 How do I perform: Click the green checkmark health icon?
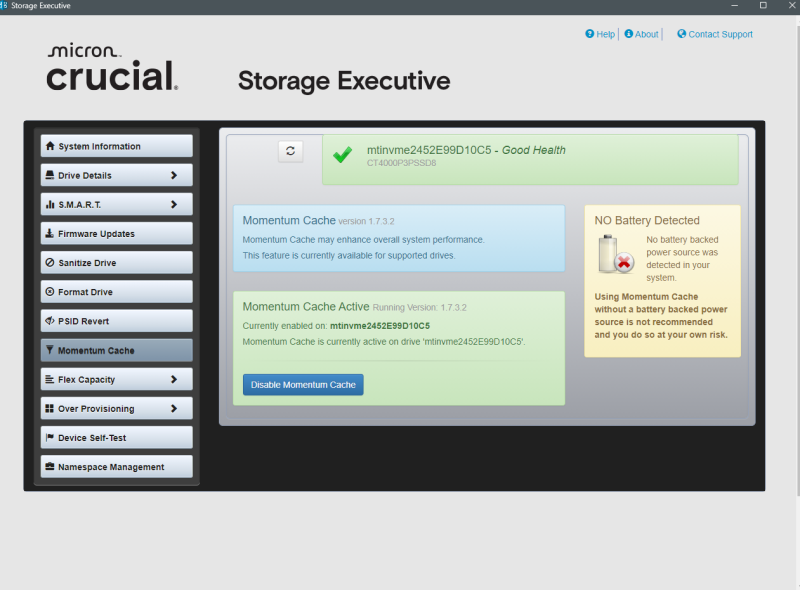(342, 154)
